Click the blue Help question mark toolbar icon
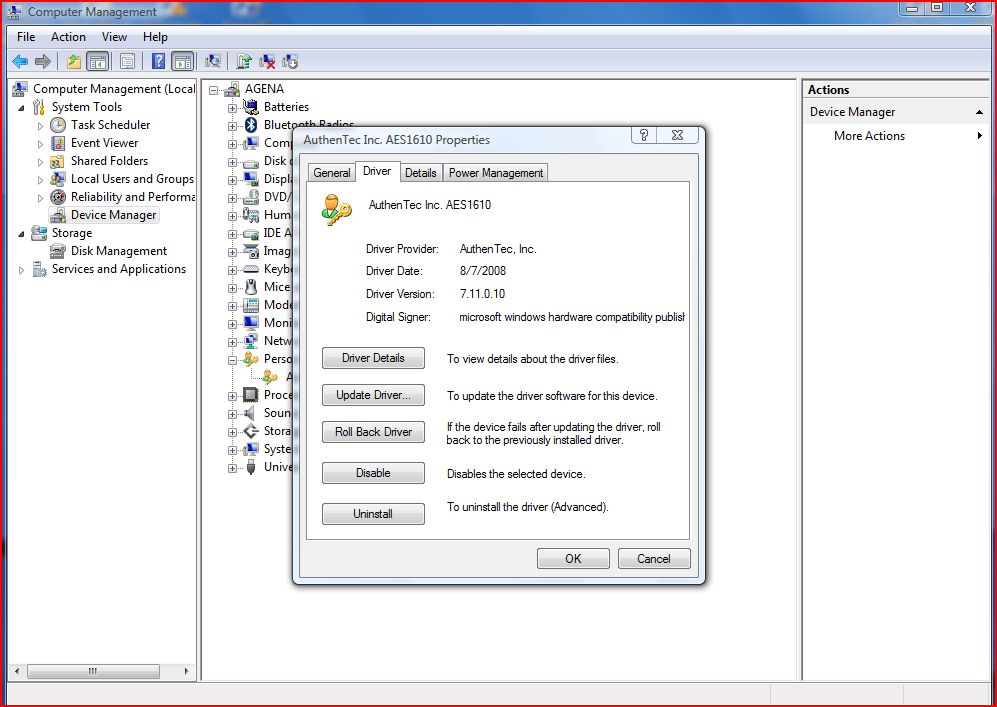The image size is (997, 707). tap(158, 62)
